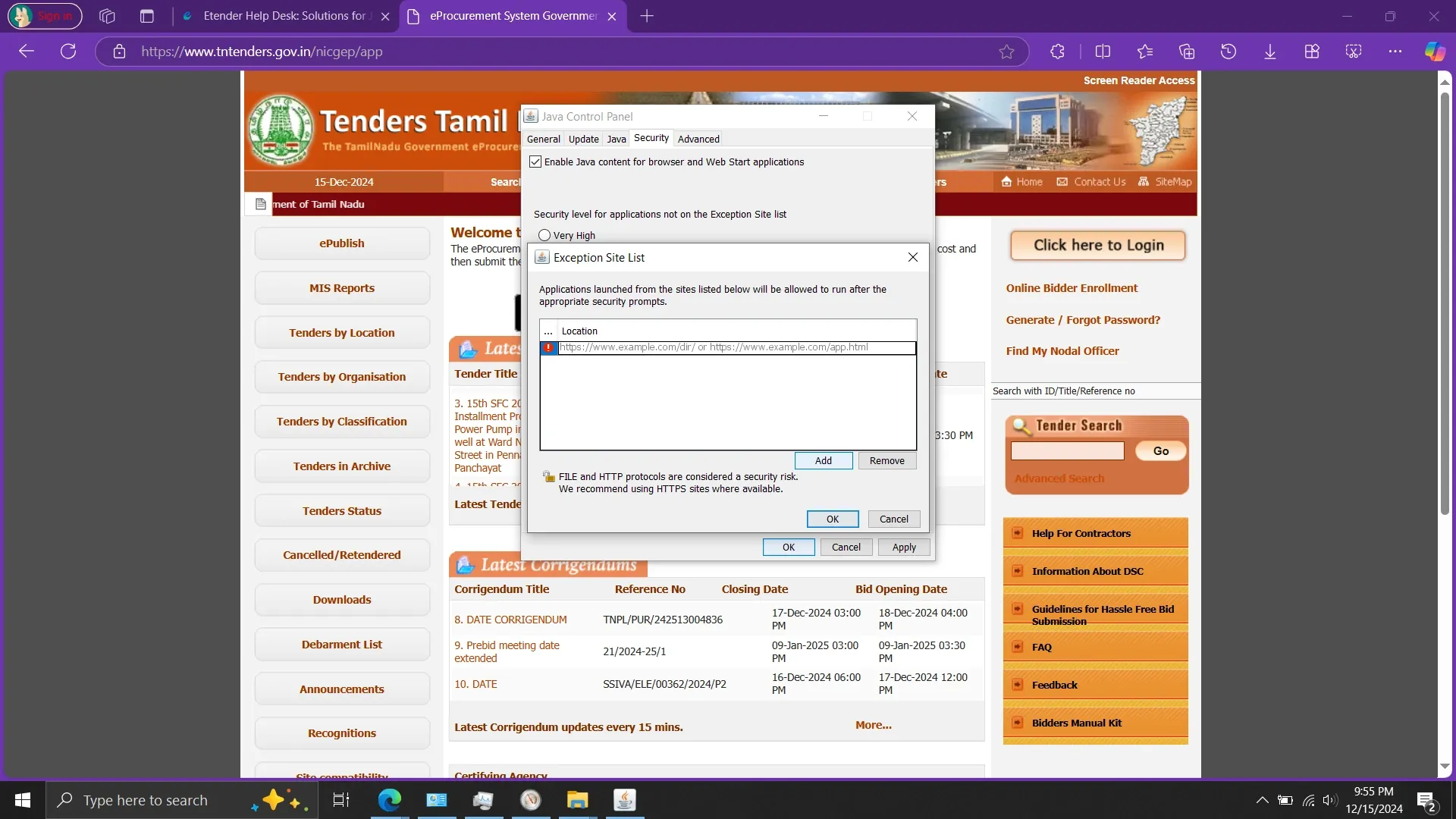Add a new browser tab
This screenshot has height=819, width=1456.
(647, 16)
